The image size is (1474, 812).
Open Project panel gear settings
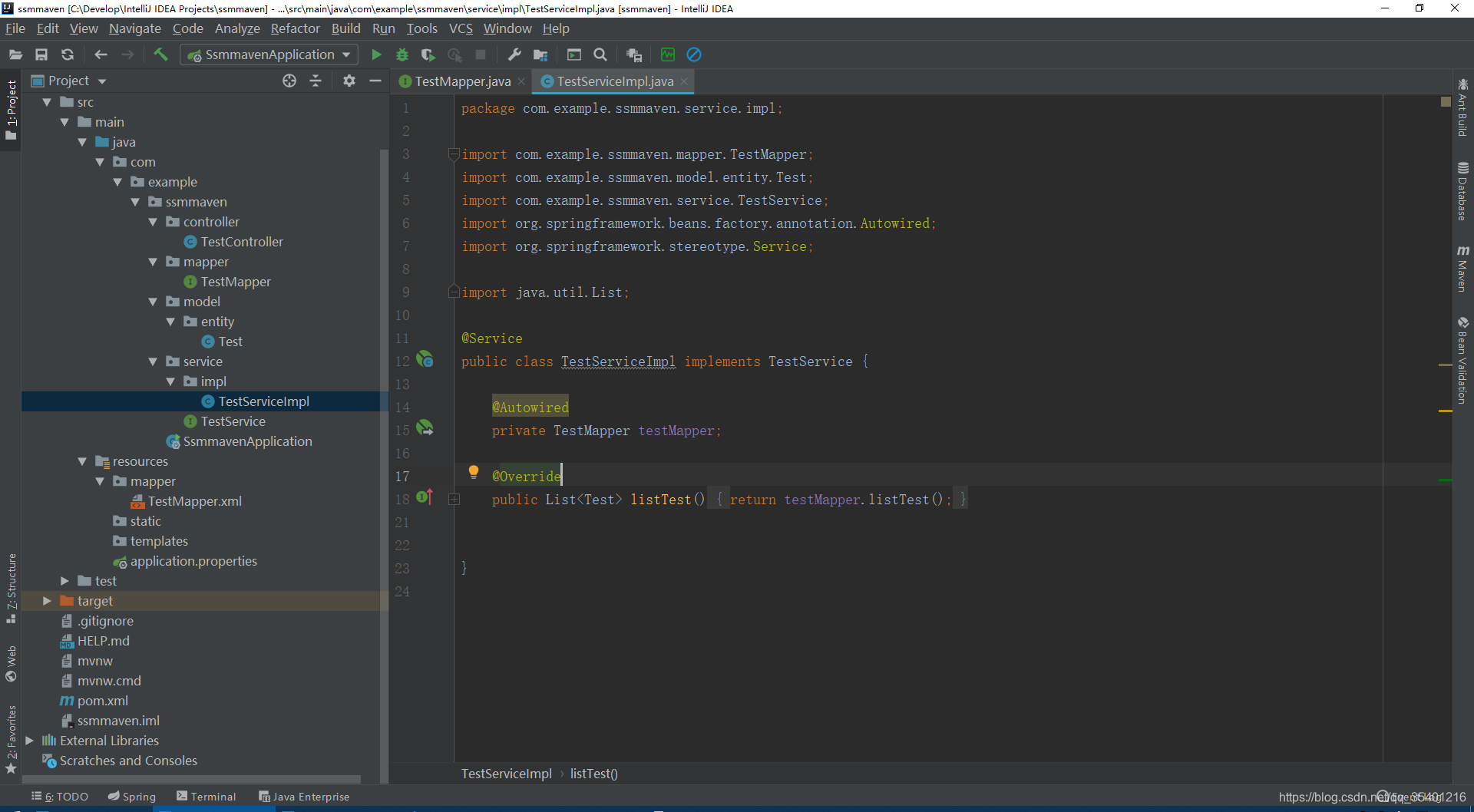pos(349,81)
